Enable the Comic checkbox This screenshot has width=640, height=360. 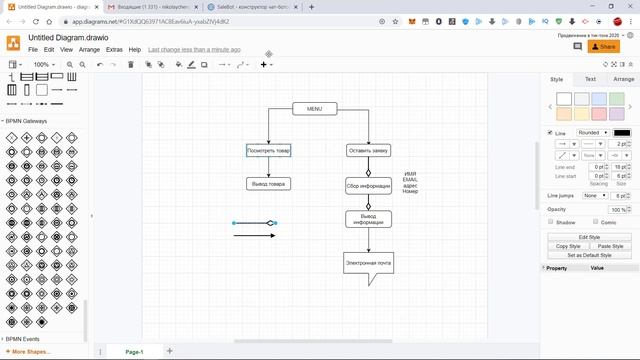tap(596, 222)
